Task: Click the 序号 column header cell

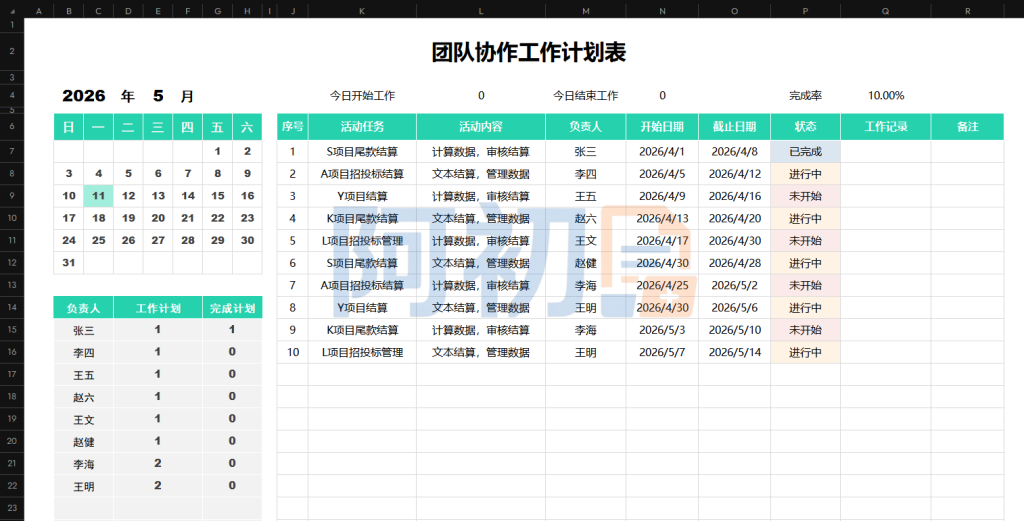Action: 293,127
